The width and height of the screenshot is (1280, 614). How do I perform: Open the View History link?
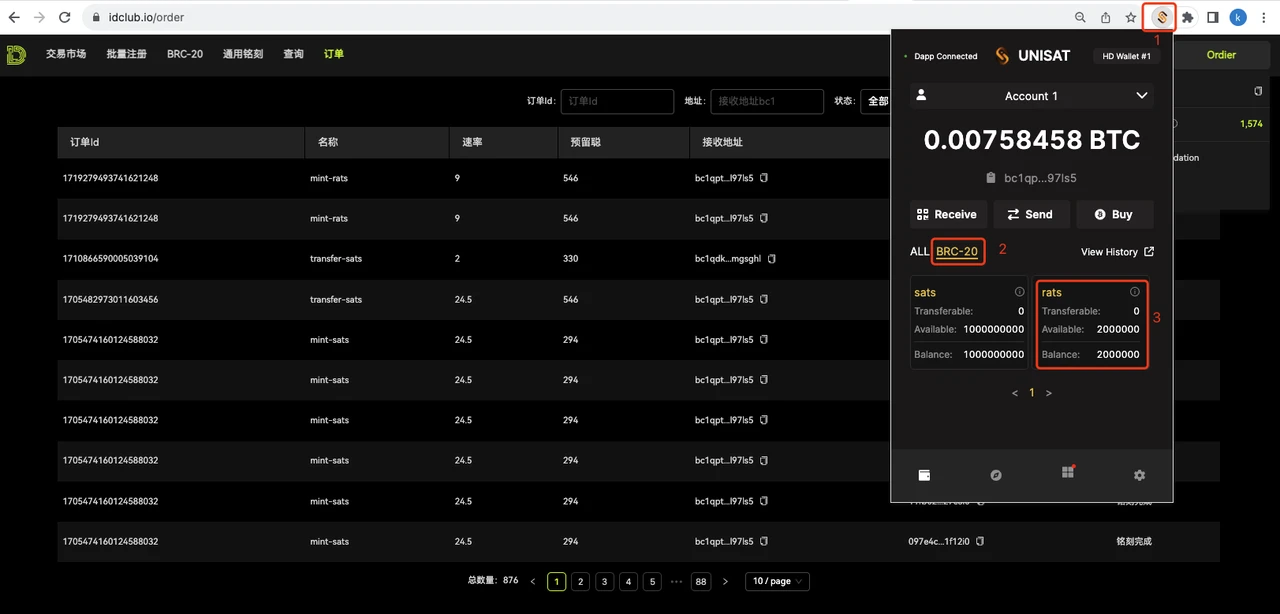pyautogui.click(x=1117, y=252)
